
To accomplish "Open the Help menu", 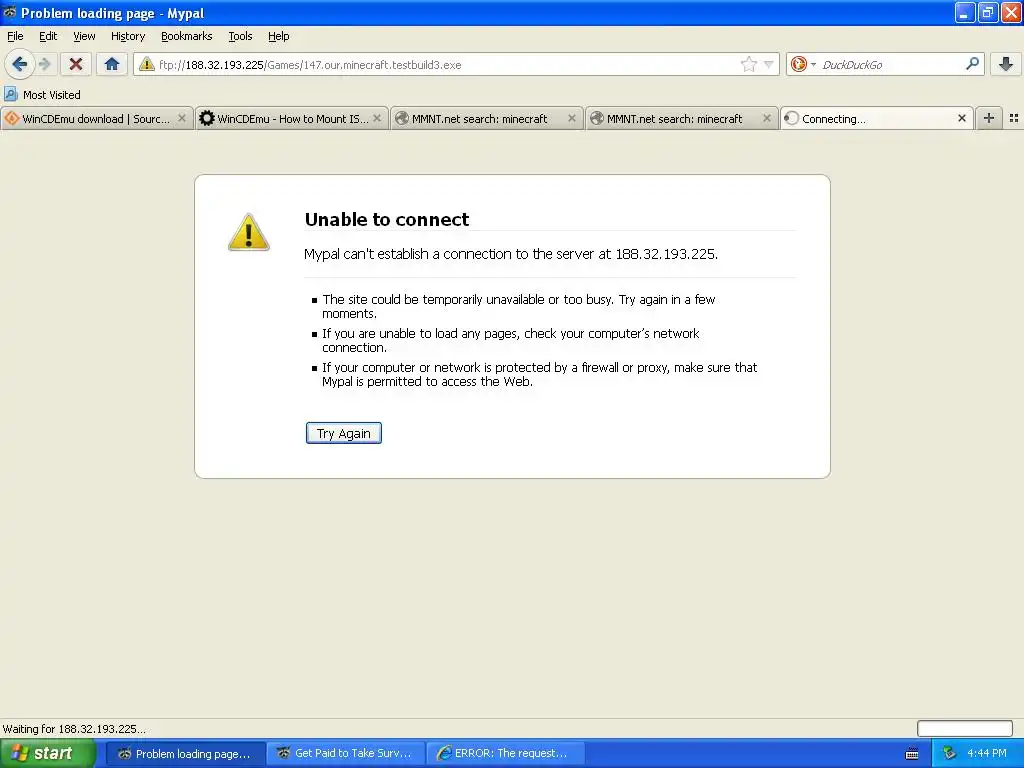I will coord(278,36).
